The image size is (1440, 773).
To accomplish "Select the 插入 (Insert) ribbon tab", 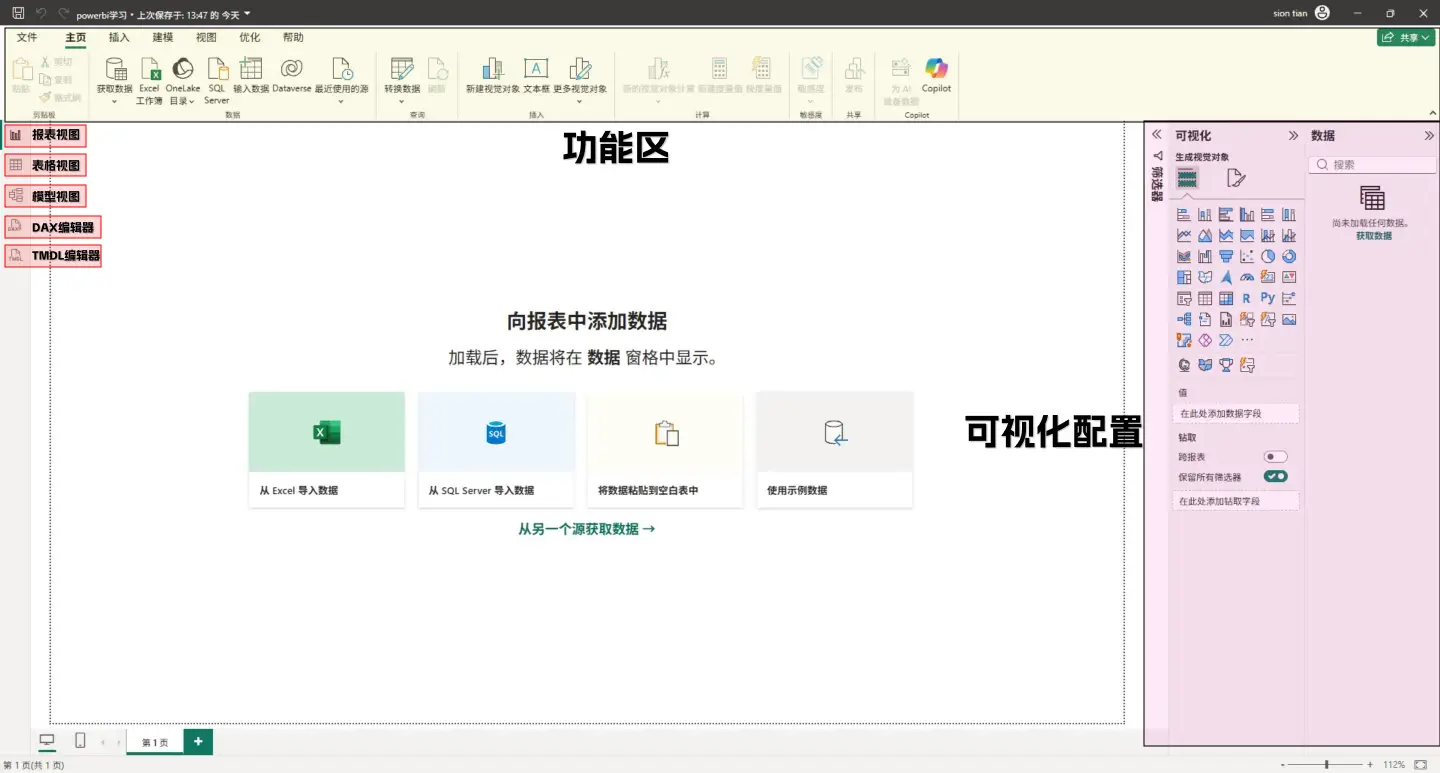I will coord(119,37).
